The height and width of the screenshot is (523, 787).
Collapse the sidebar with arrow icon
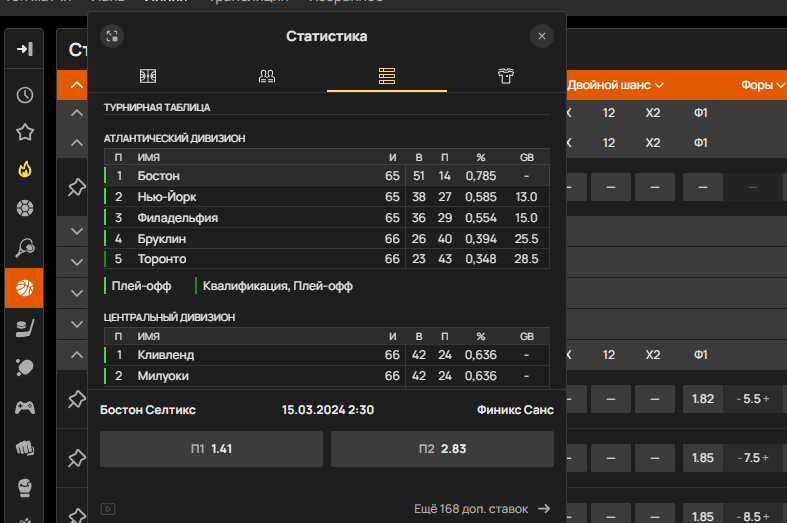click(25, 49)
